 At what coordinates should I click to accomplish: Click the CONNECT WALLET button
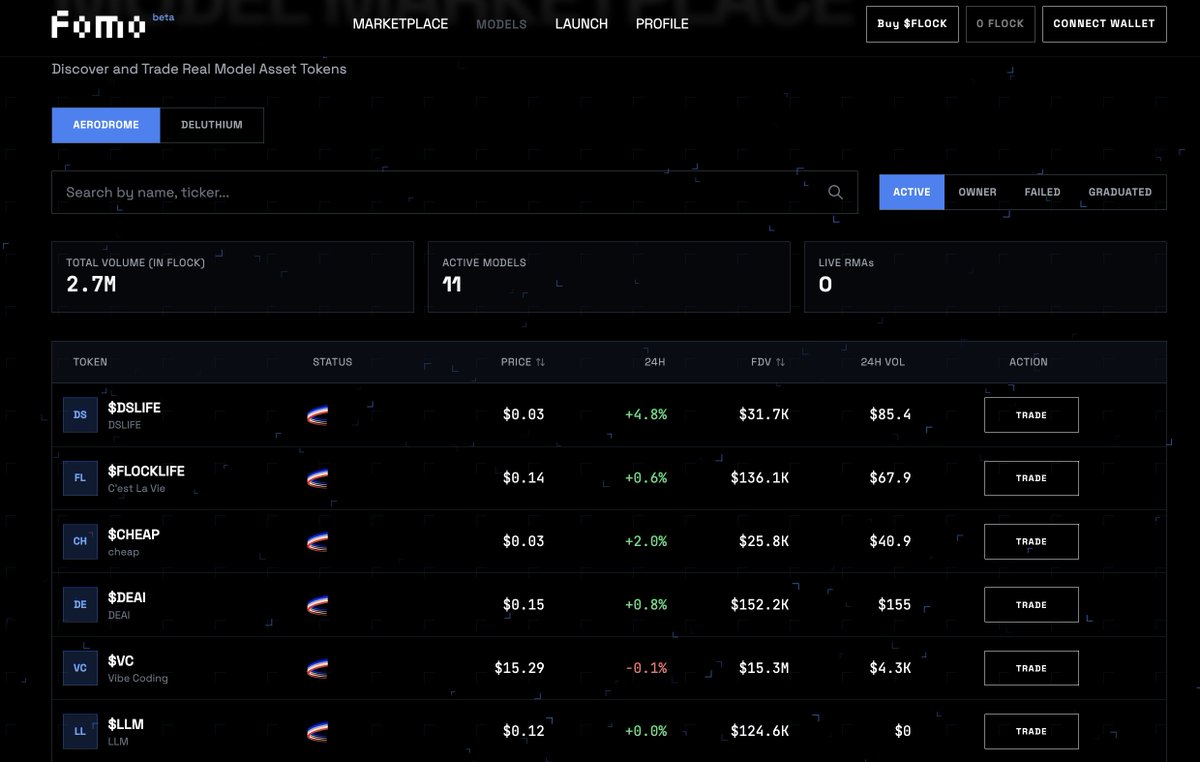tap(1104, 24)
